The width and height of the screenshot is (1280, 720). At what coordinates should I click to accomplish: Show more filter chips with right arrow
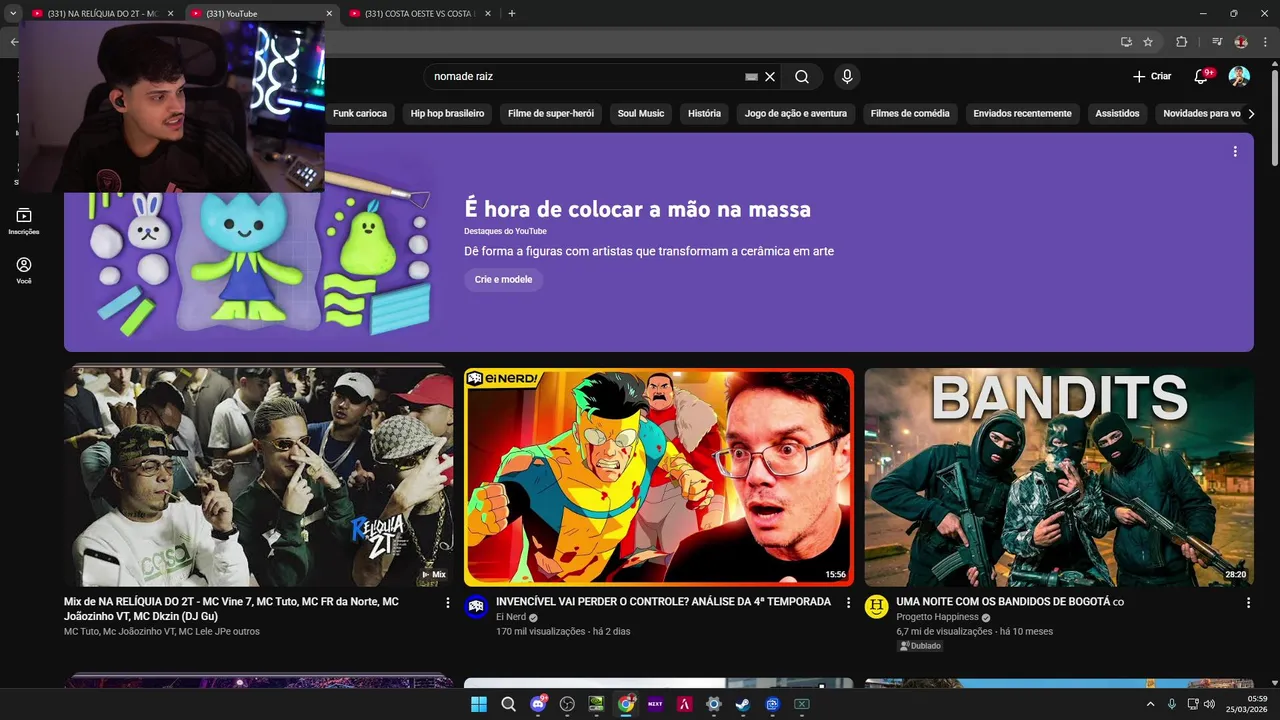(x=1251, y=114)
